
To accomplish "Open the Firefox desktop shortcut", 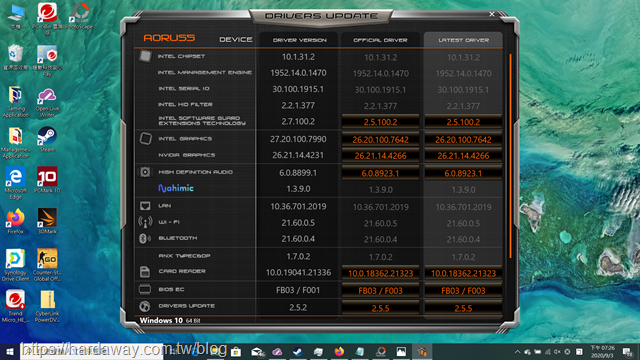I will point(16,221).
